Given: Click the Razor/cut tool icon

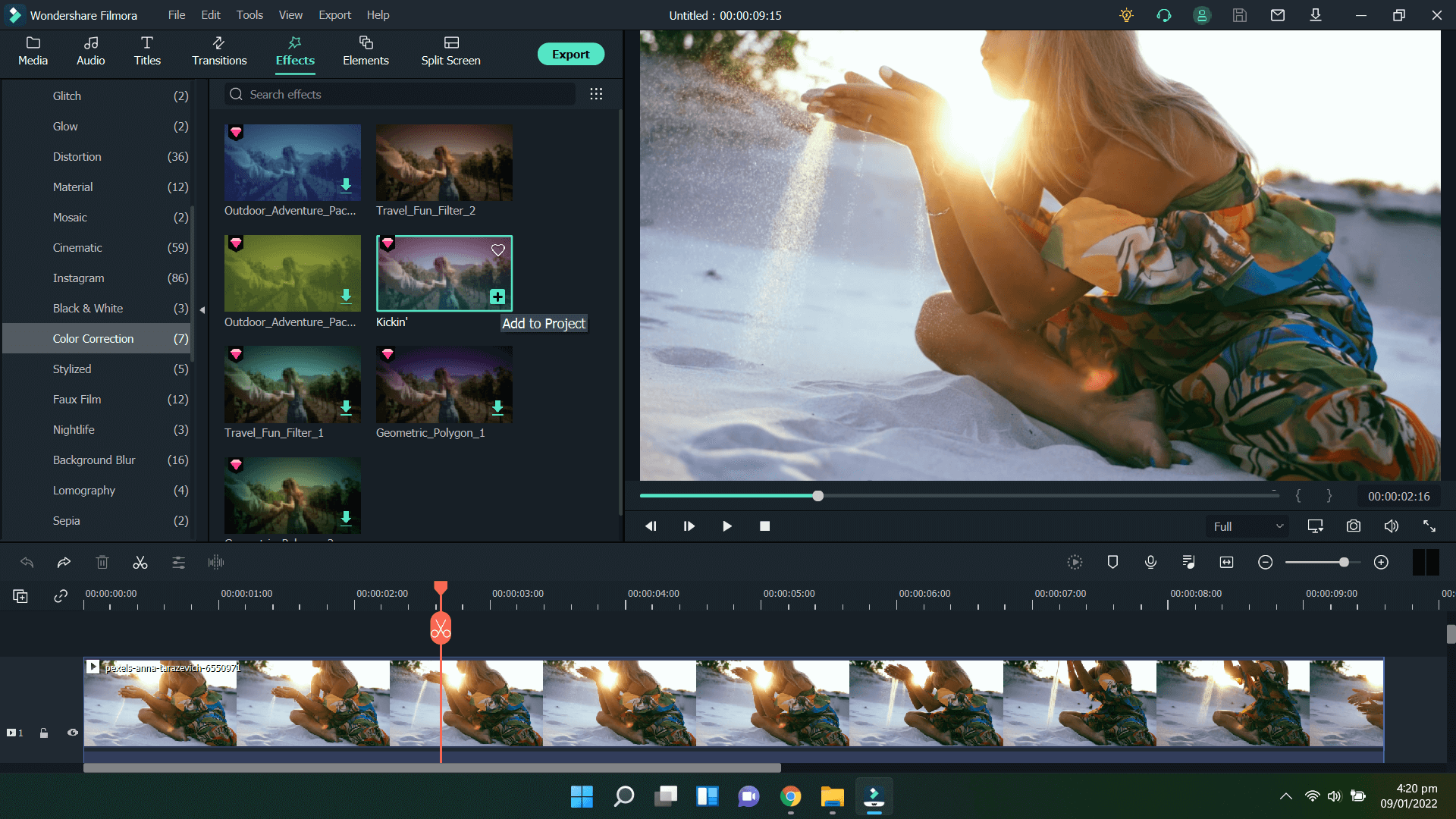Looking at the screenshot, I should 140,561.
